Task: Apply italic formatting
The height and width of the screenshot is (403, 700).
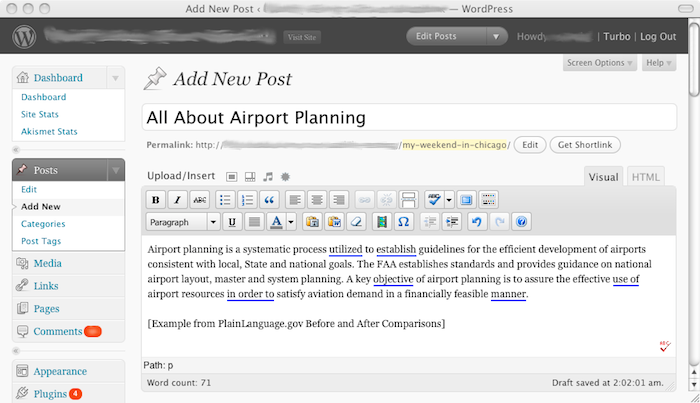Action: (x=177, y=200)
